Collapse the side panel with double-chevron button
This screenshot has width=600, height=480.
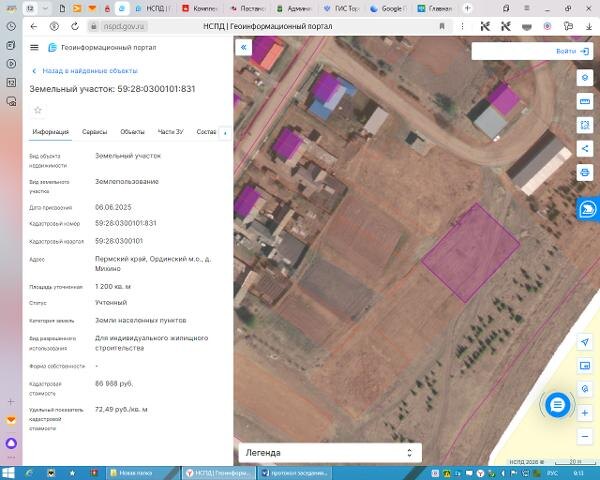coord(243,47)
